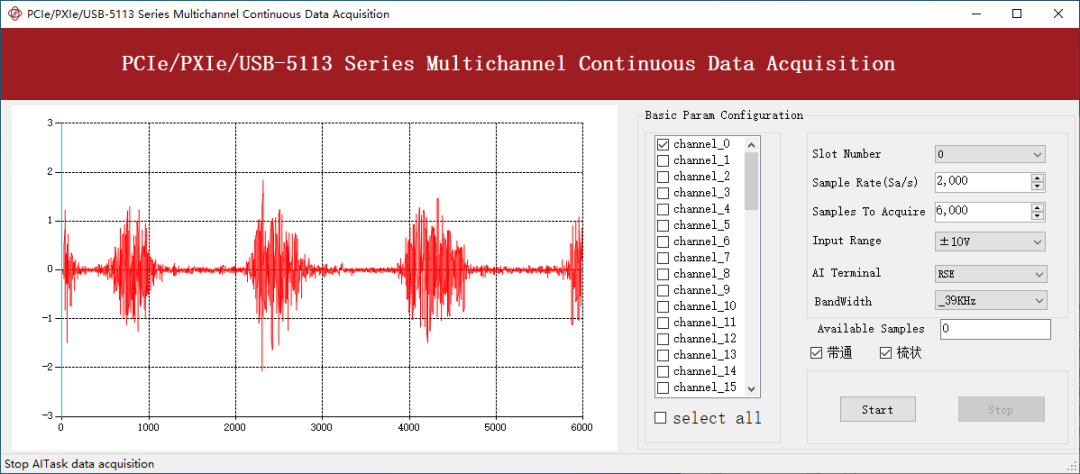This screenshot has height=474, width=1080.
Task: Click the 'AI Terminal' label
Action: point(847,273)
